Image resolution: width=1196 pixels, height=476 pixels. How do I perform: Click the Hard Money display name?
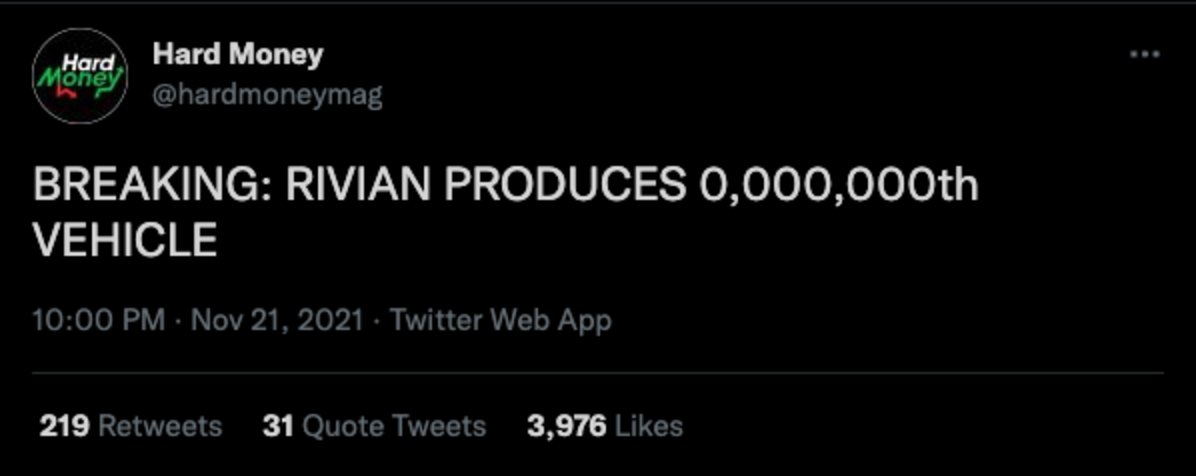click(238, 55)
